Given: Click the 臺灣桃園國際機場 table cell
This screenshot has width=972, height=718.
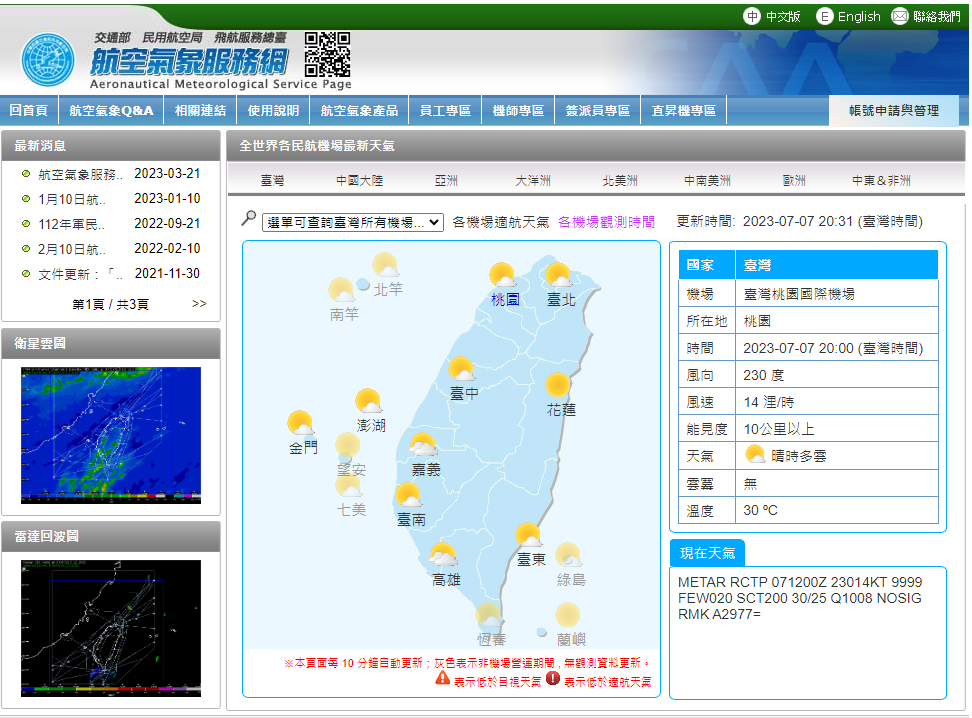Looking at the screenshot, I should 836,294.
